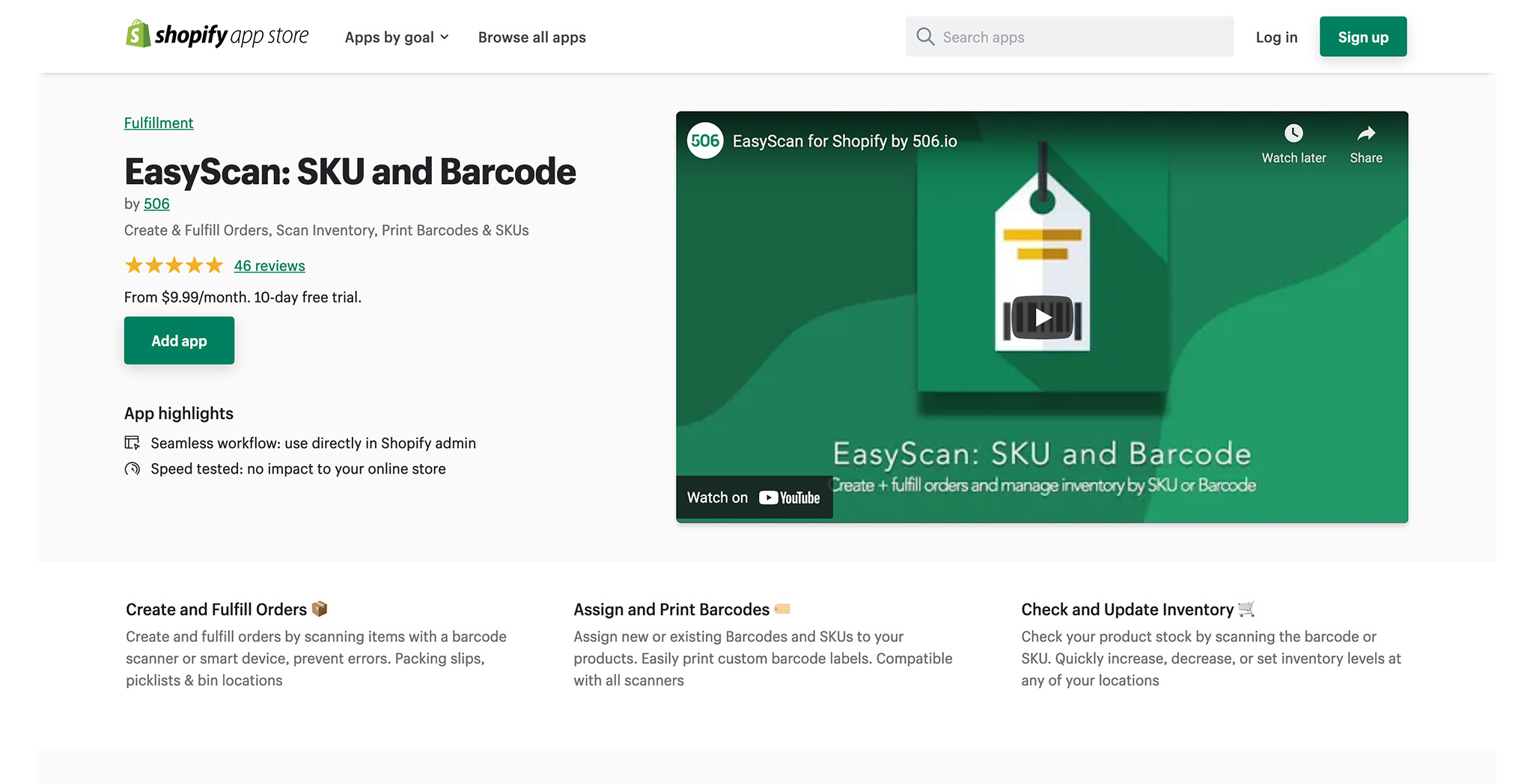Open the Shopify app store logo

click(217, 35)
